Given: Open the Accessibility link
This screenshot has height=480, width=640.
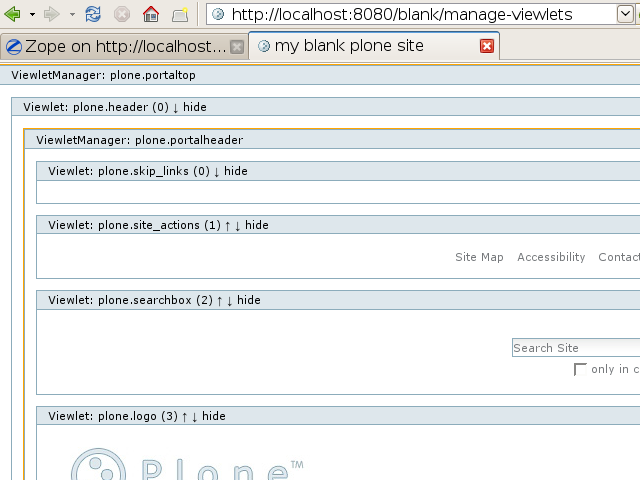Looking at the screenshot, I should coord(551,257).
